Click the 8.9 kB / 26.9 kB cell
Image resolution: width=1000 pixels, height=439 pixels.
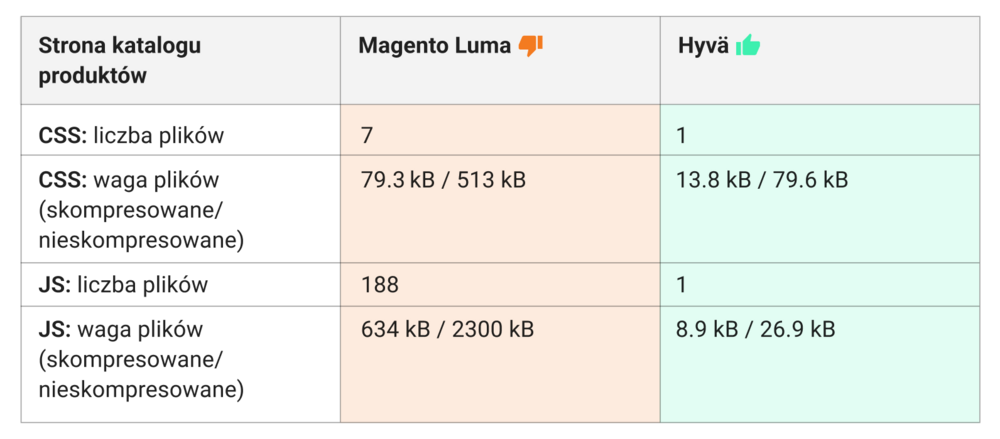755,329
